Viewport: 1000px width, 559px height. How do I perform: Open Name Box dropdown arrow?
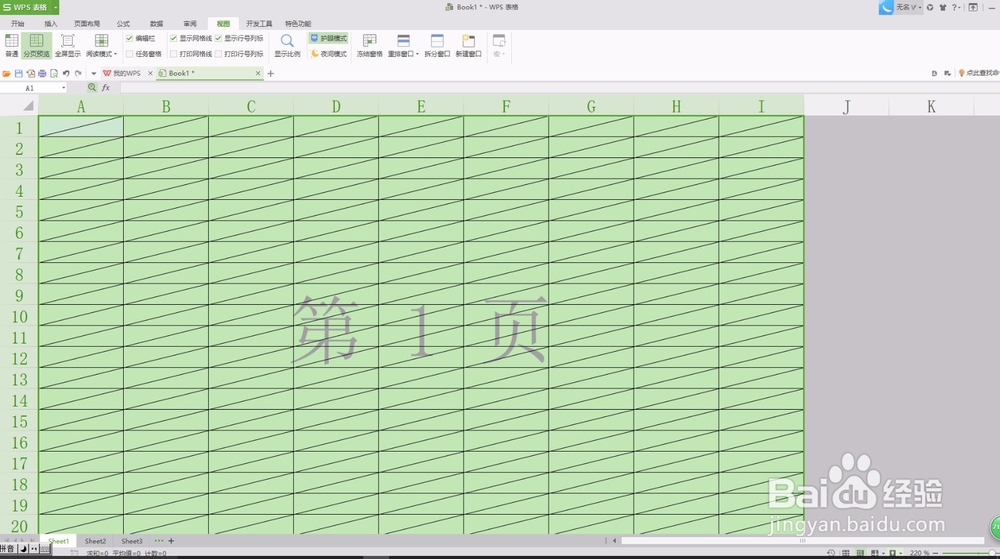pos(64,88)
